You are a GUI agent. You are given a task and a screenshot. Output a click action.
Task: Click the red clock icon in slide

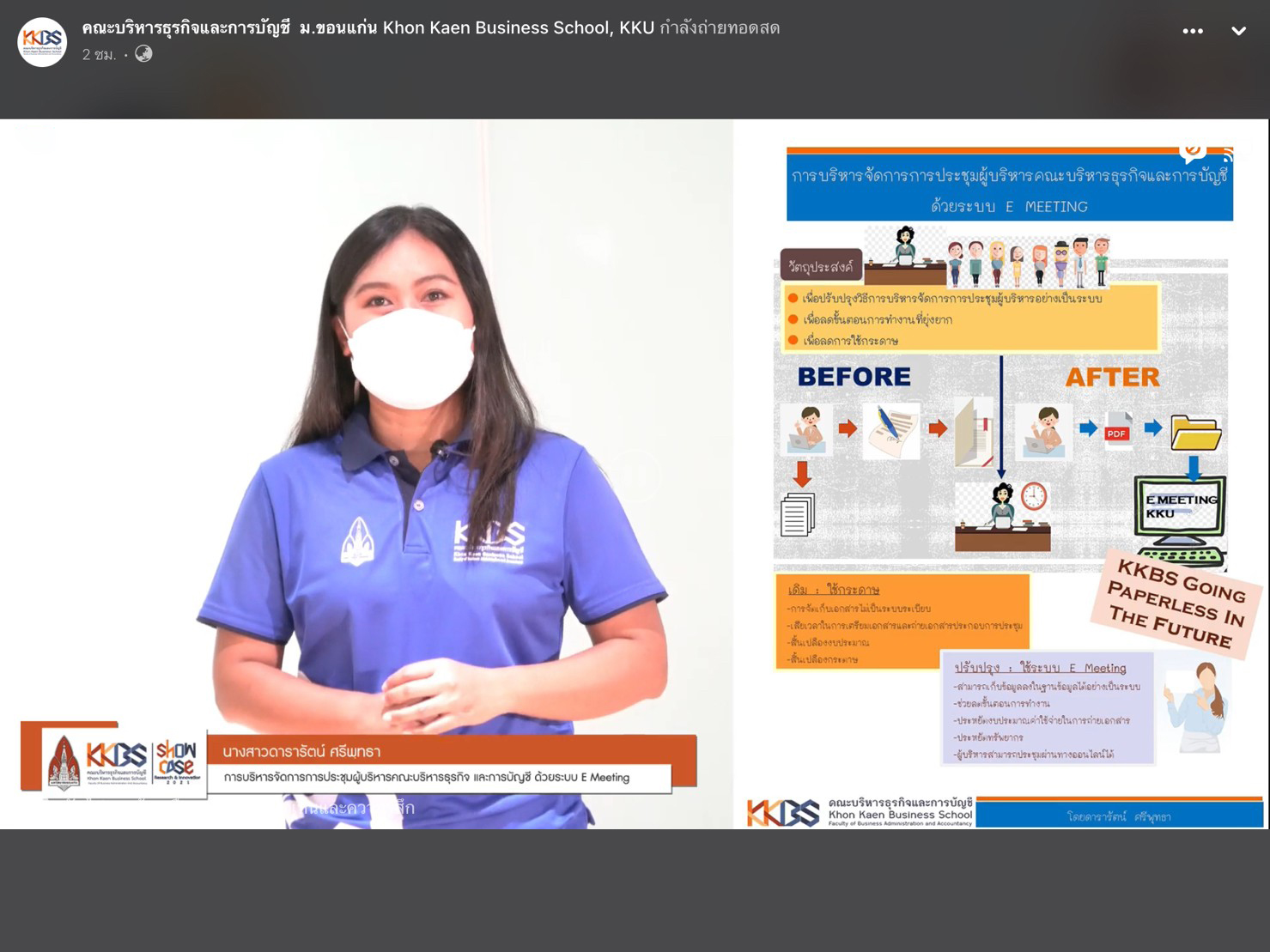(1034, 496)
